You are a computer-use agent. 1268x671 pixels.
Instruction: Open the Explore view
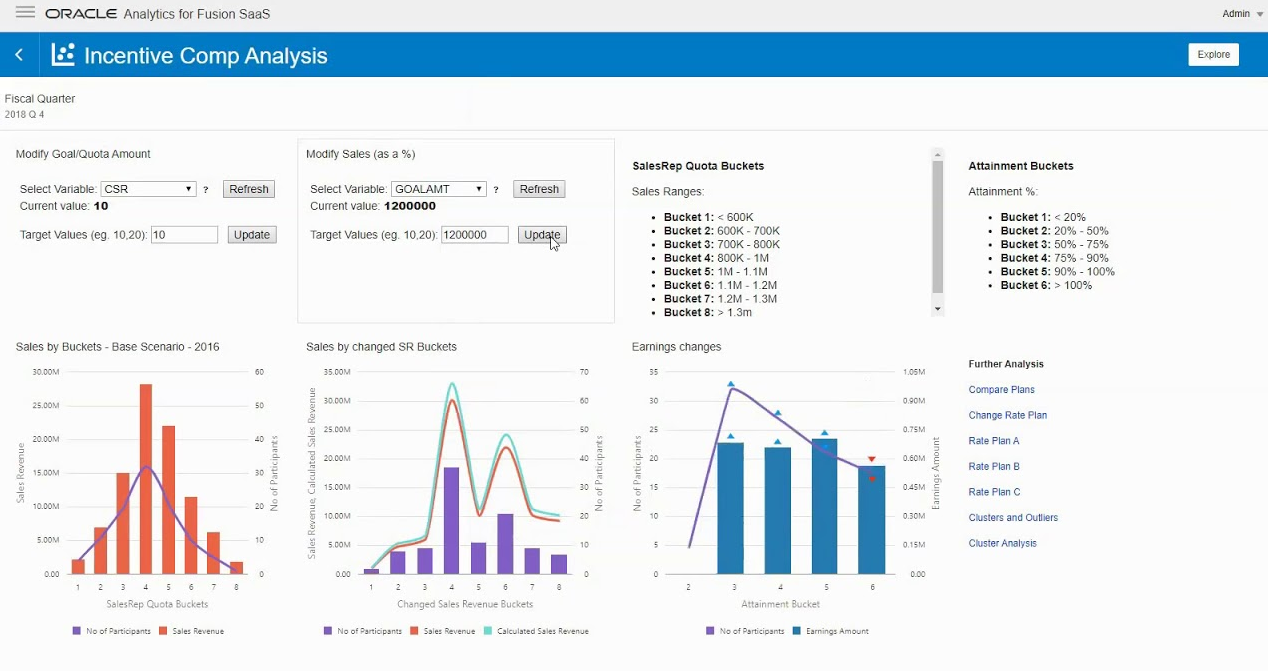1213,54
